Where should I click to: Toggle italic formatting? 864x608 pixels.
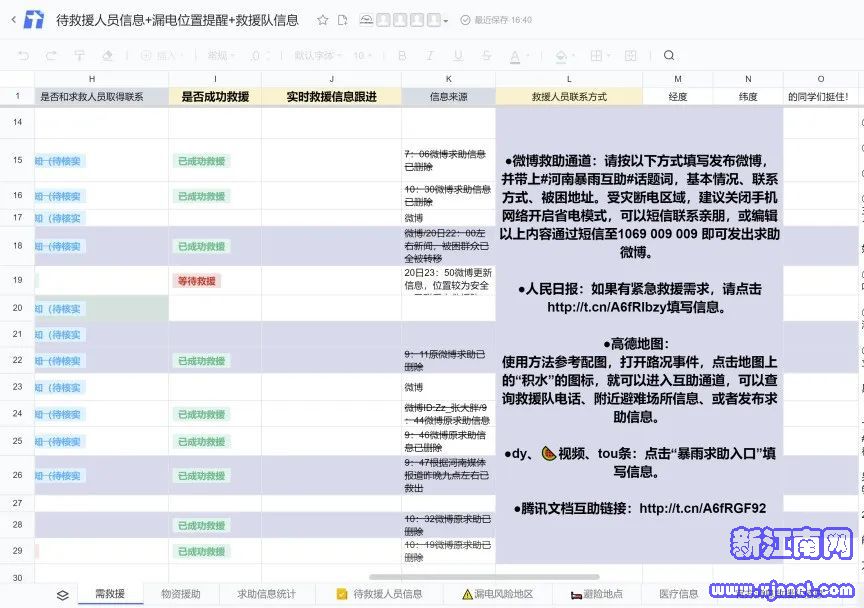pyautogui.click(x=430, y=56)
